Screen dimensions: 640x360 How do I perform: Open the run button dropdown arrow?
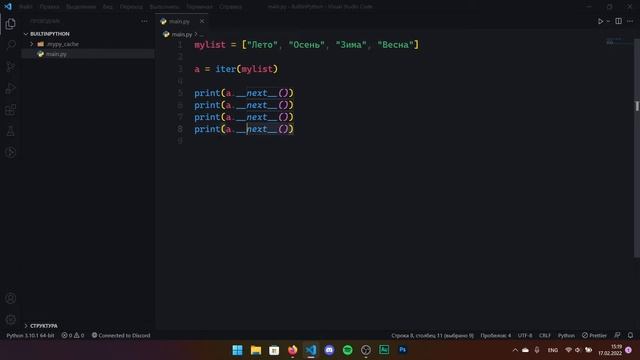(x=608, y=21)
